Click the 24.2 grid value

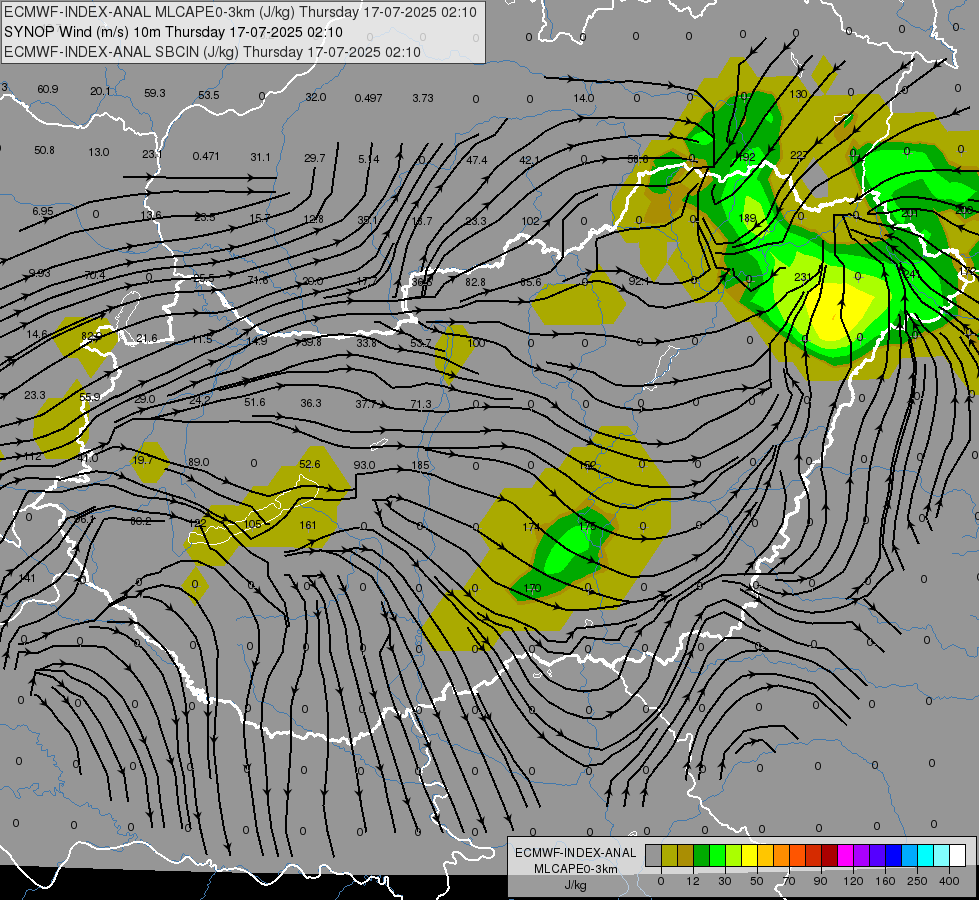coord(200,400)
